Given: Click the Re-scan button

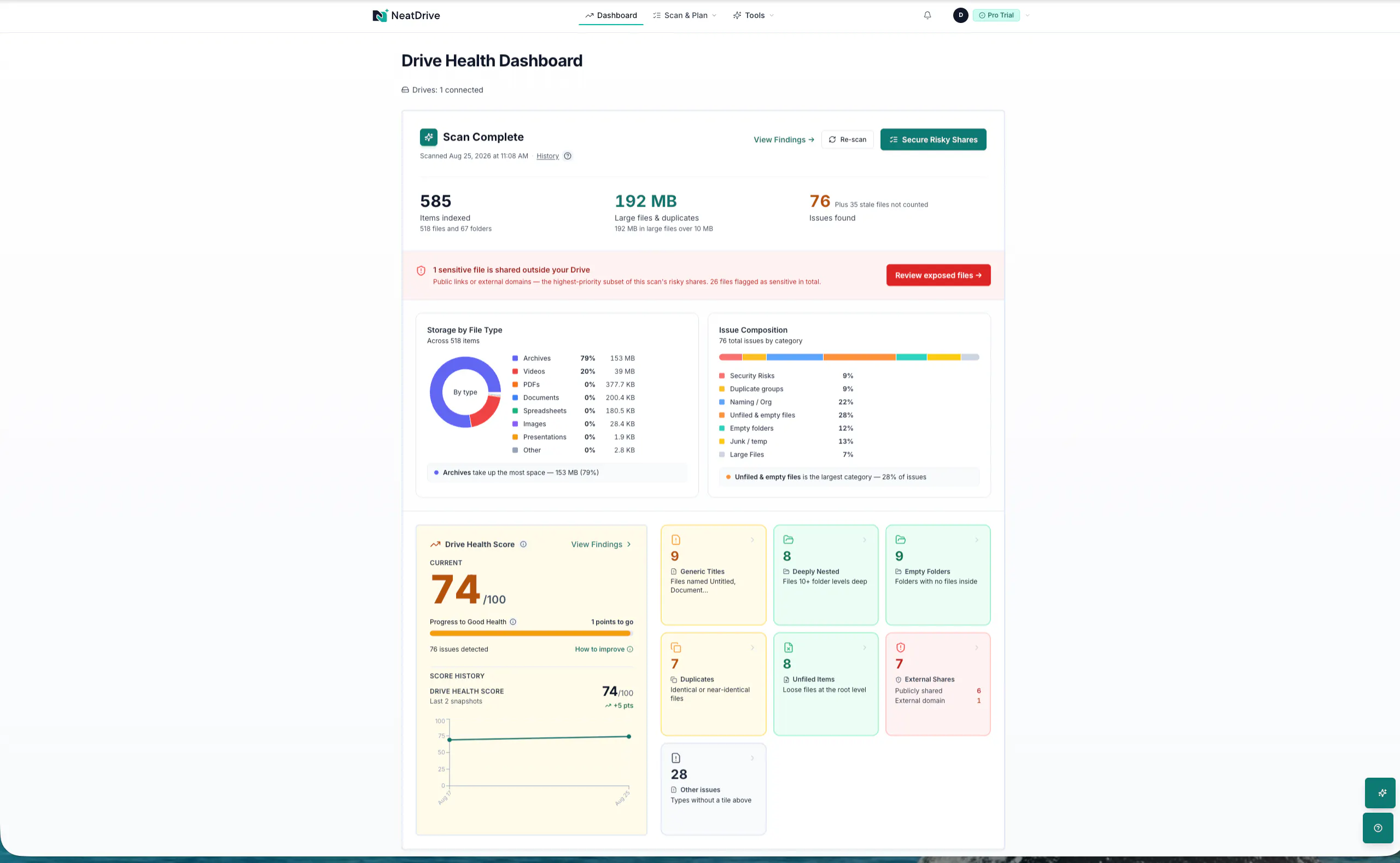Looking at the screenshot, I should [847, 140].
